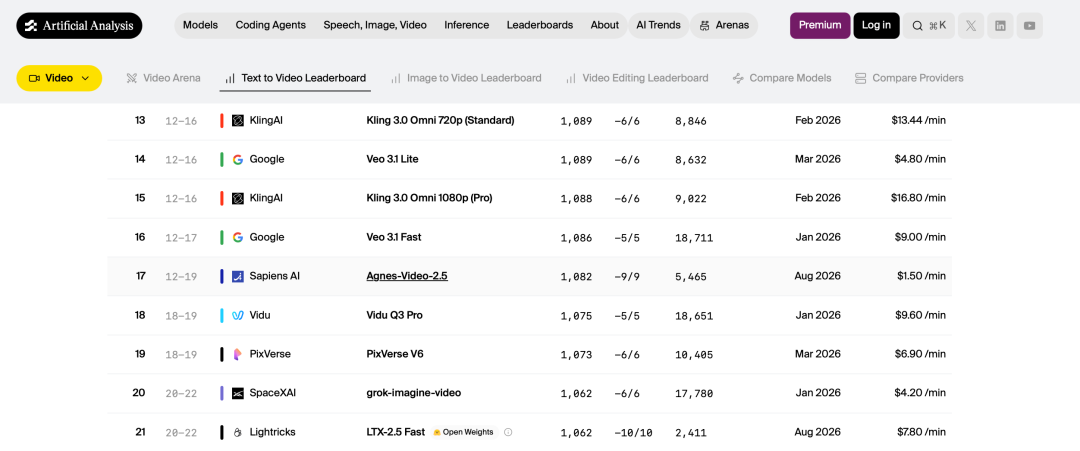Click KlingAI logo in Kling 3.0 Omni 720p row

click(238, 120)
